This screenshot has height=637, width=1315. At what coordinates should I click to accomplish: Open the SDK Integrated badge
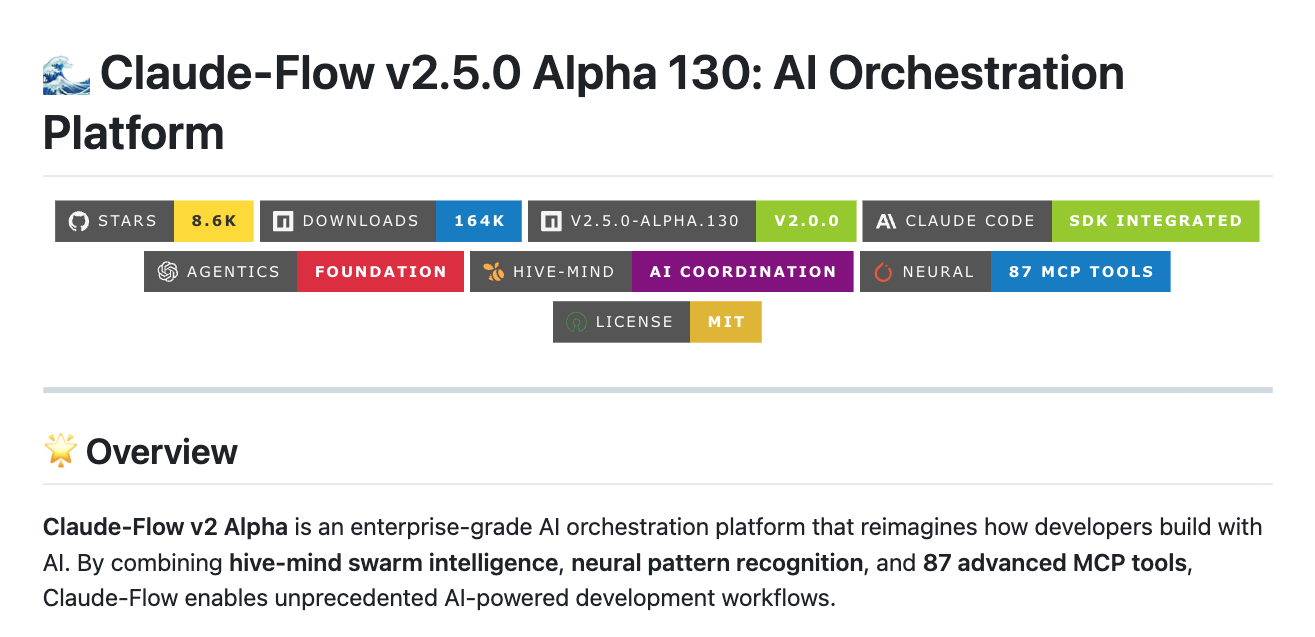1155,221
